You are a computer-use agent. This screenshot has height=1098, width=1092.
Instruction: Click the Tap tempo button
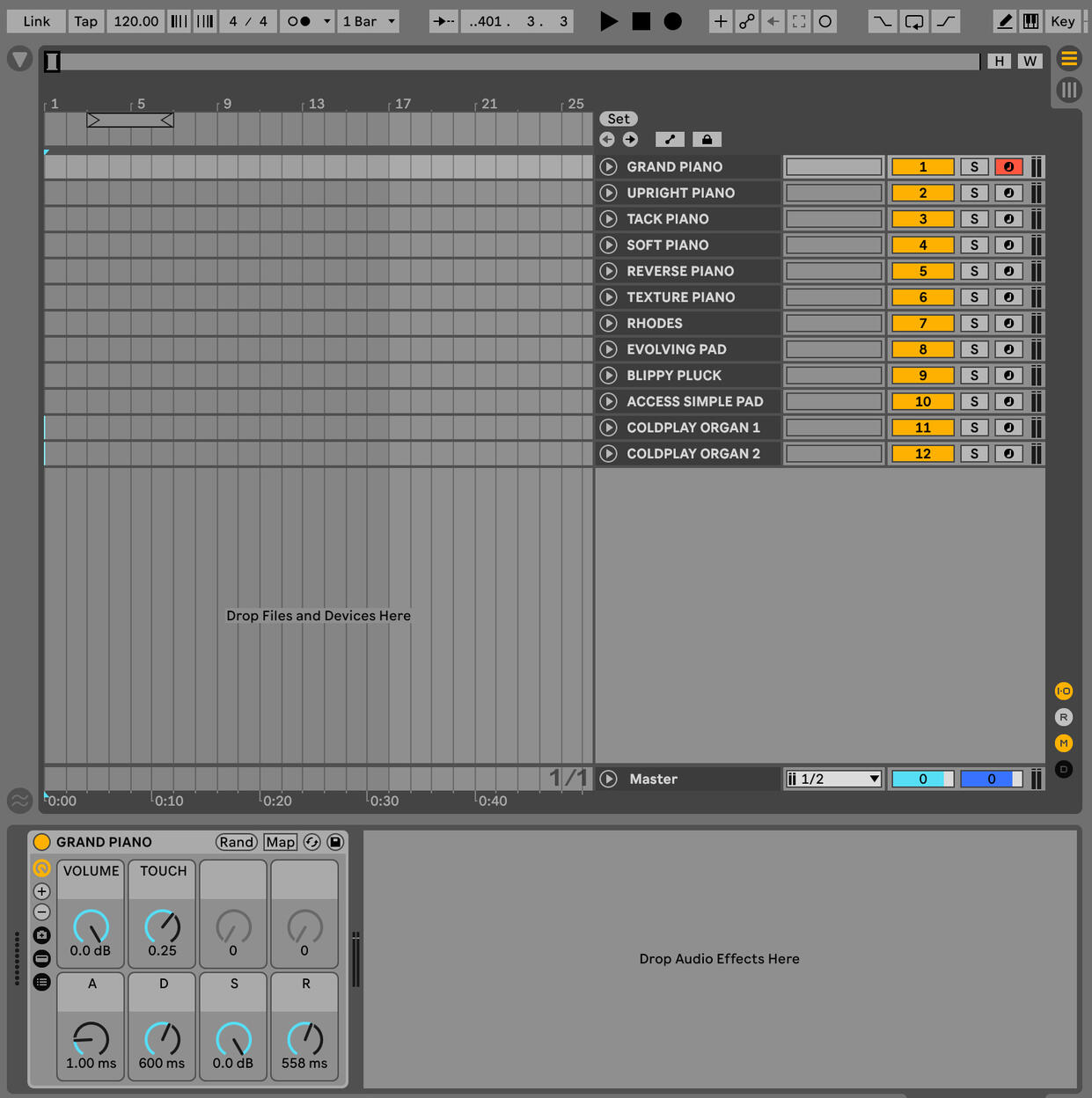click(85, 21)
